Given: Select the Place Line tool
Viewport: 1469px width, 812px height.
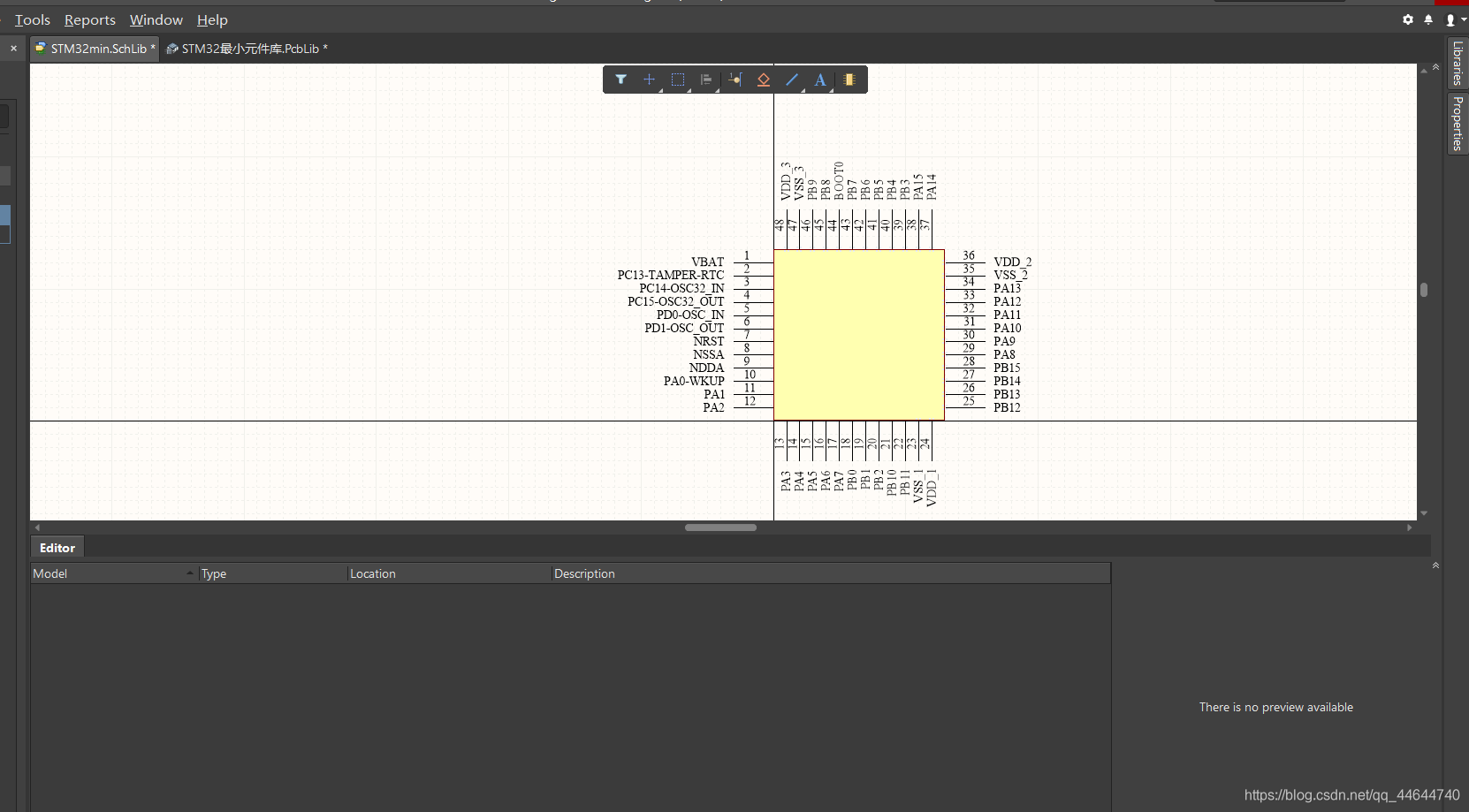Looking at the screenshot, I should coord(792,80).
